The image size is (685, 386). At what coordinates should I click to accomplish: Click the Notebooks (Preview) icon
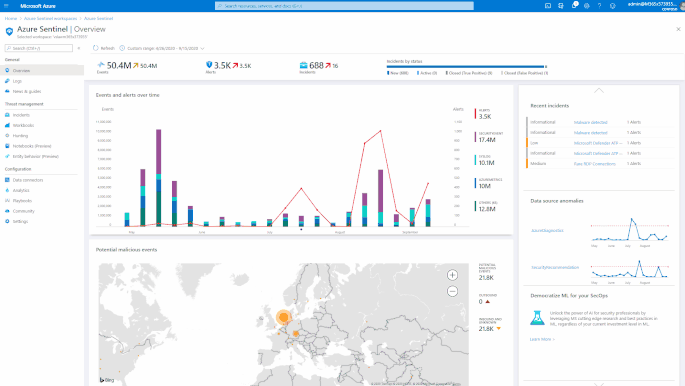click(x=7, y=146)
